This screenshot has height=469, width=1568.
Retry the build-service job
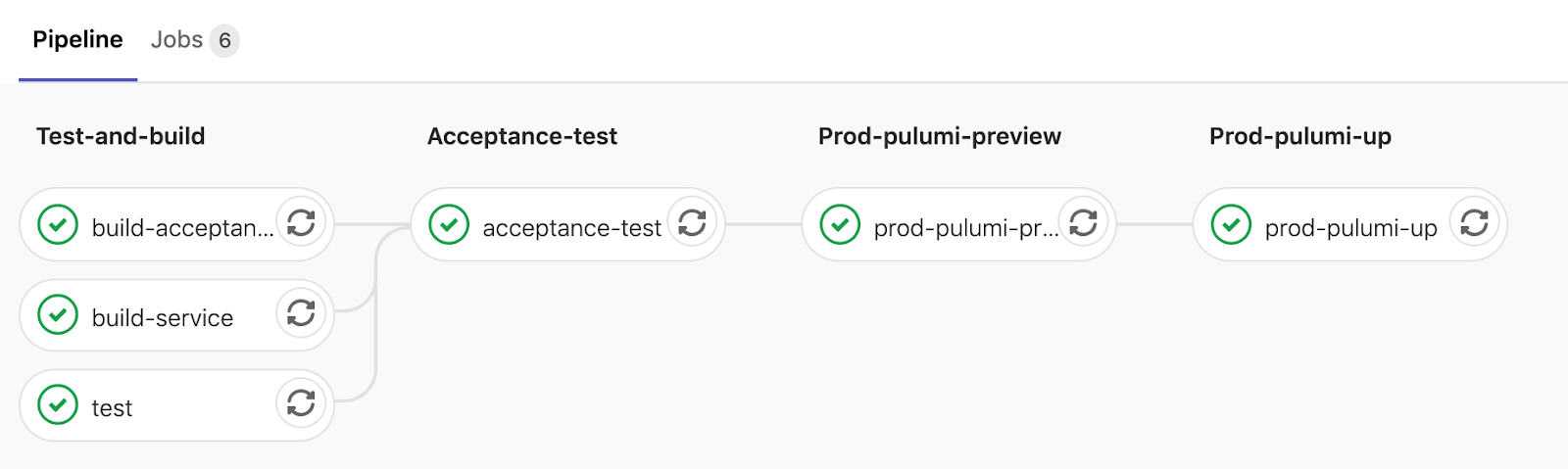[301, 313]
